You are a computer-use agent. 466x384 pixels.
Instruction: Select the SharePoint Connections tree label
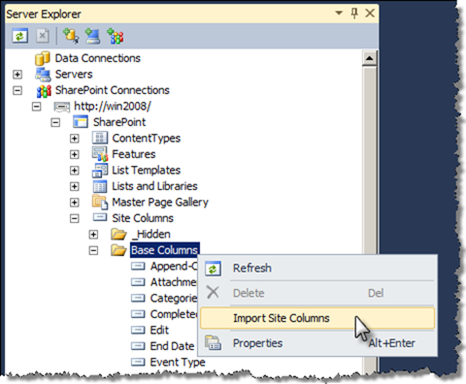click(x=112, y=90)
